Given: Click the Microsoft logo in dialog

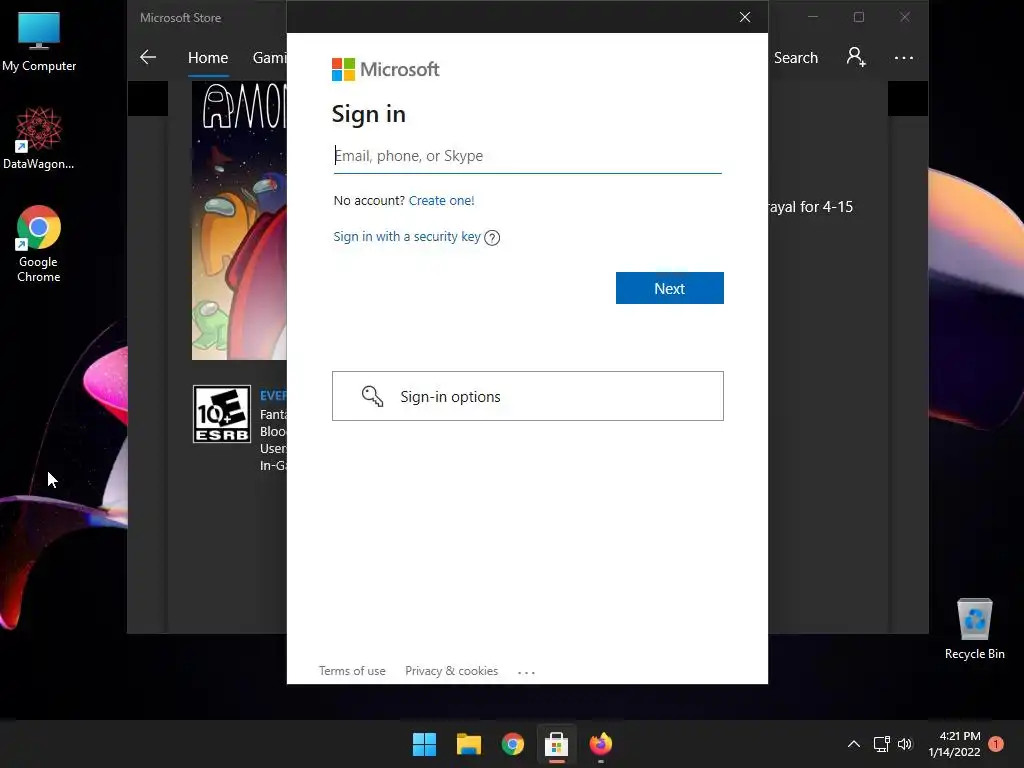Looking at the screenshot, I should click(x=385, y=69).
